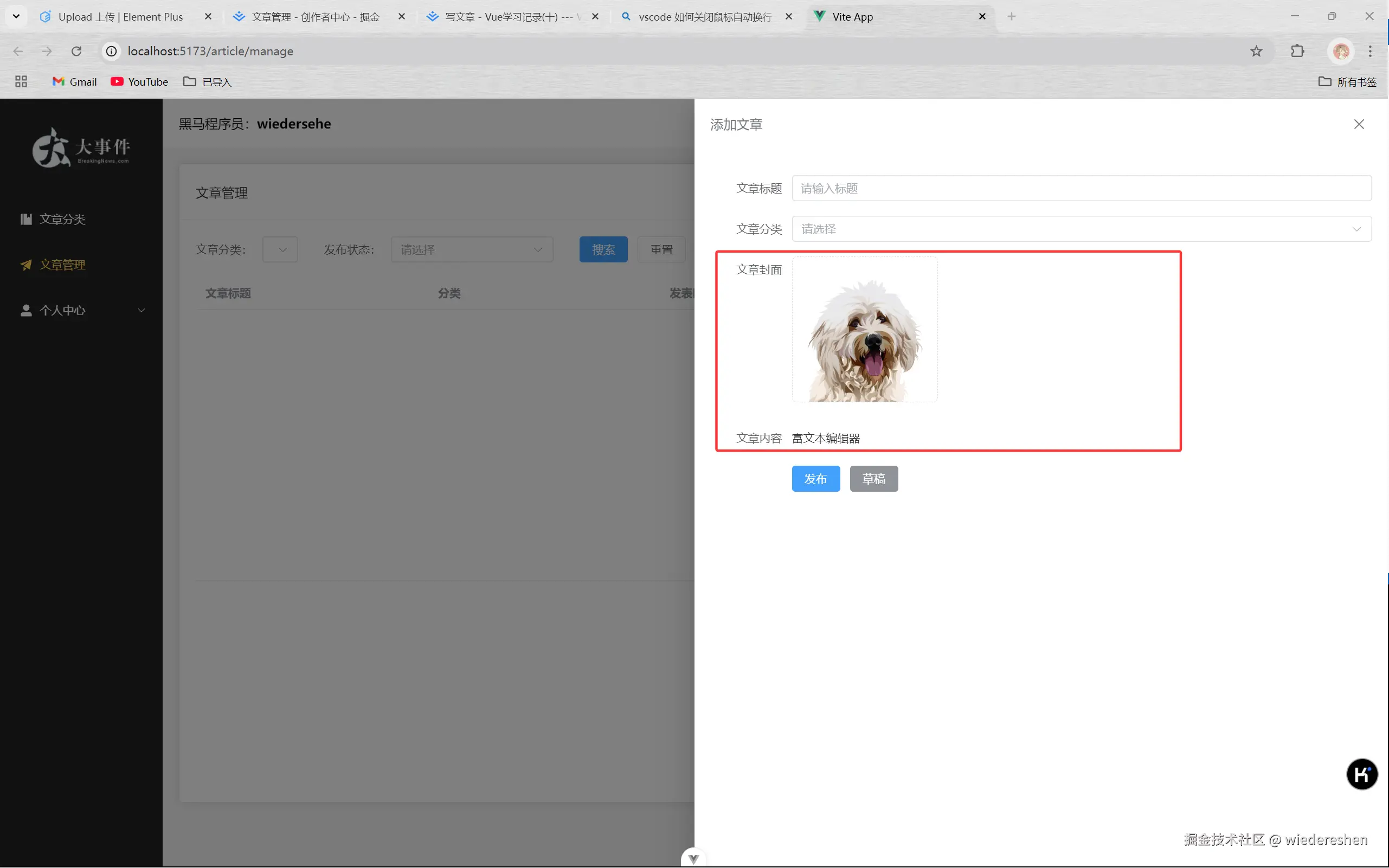Open the tab search dropdown arrow

[16, 17]
